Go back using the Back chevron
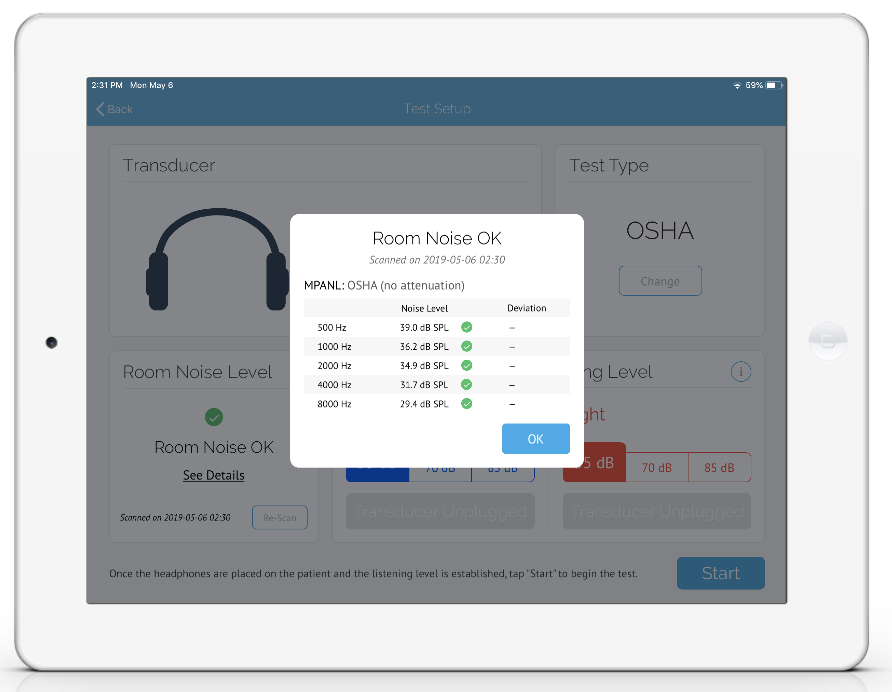Screen dimensions: 892x692 (114, 109)
